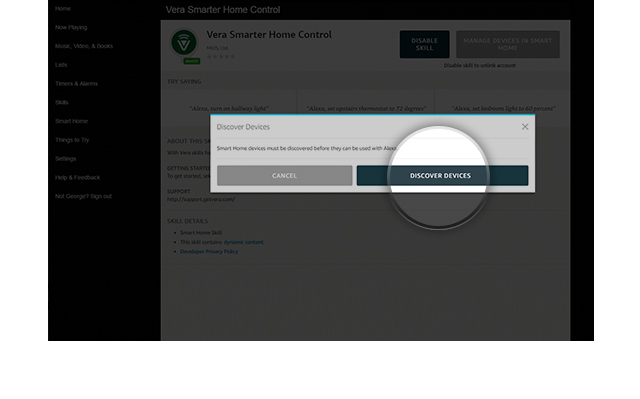Click the skill star rating

pyautogui.click(x=221, y=57)
